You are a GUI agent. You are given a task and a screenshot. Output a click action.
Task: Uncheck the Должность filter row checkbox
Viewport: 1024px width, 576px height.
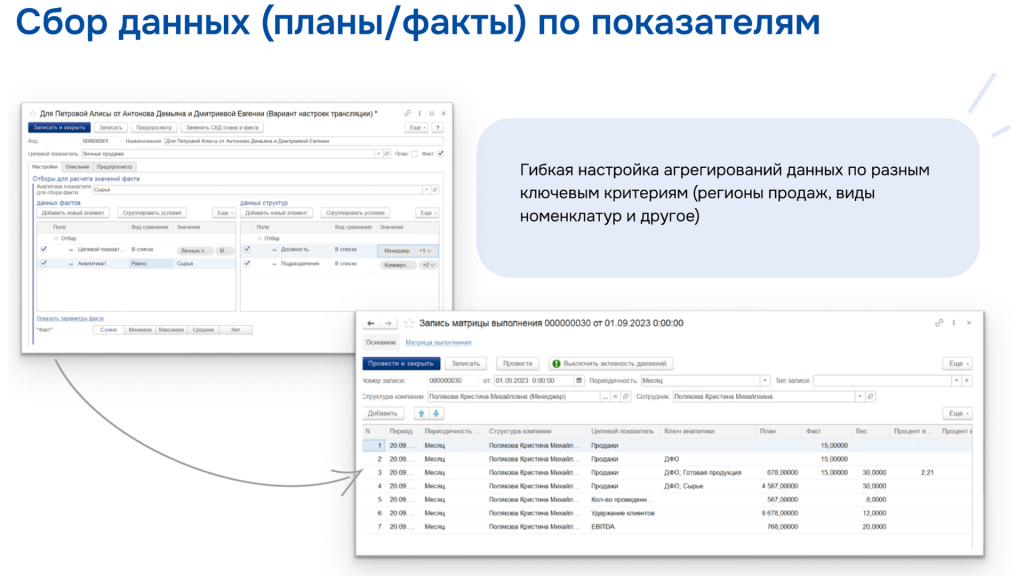point(247,249)
